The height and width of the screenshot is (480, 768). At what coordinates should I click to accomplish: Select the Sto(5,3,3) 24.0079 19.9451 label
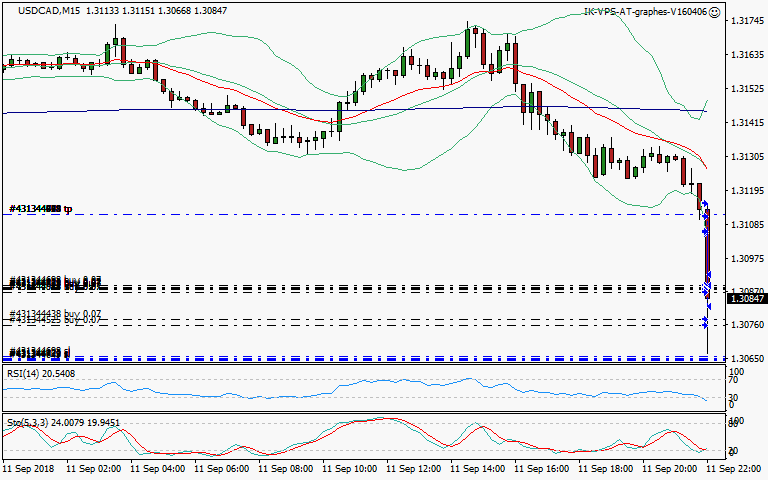click(x=63, y=422)
